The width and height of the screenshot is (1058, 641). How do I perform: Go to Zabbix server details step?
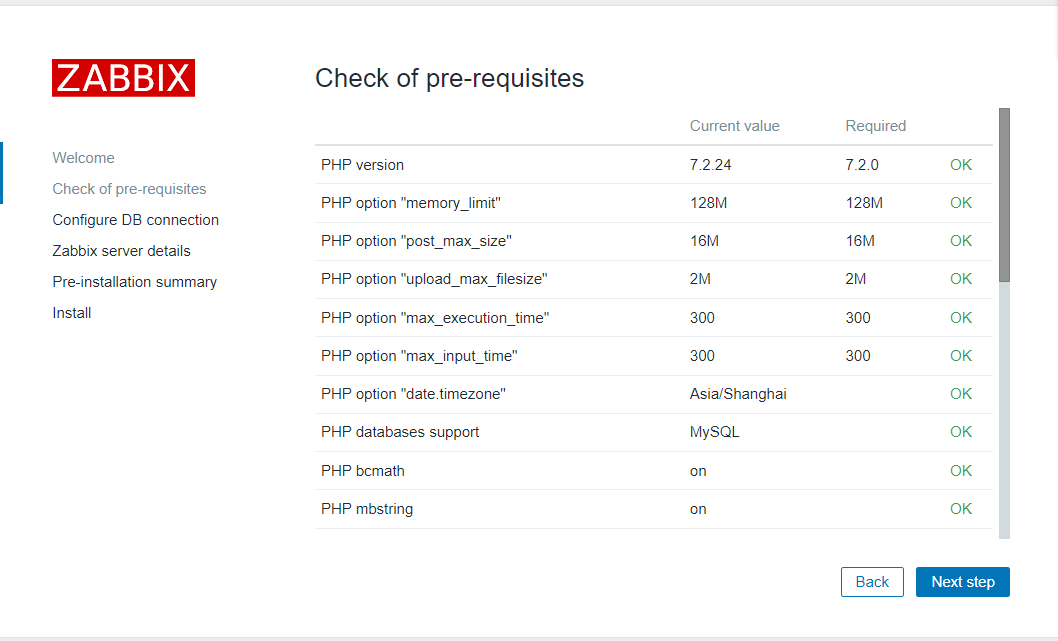coord(121,251)
